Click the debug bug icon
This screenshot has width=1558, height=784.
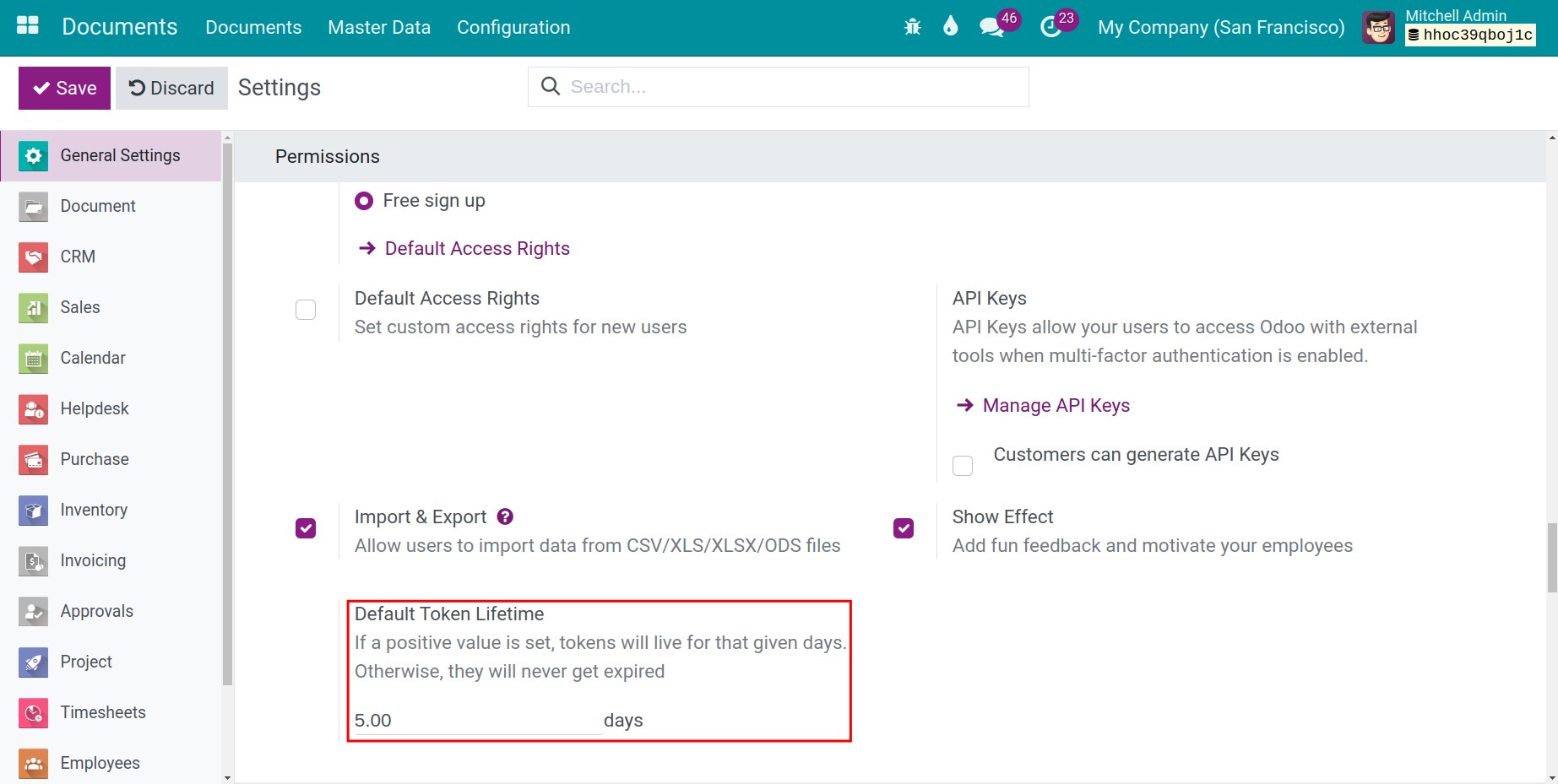[x=913, y=26]
